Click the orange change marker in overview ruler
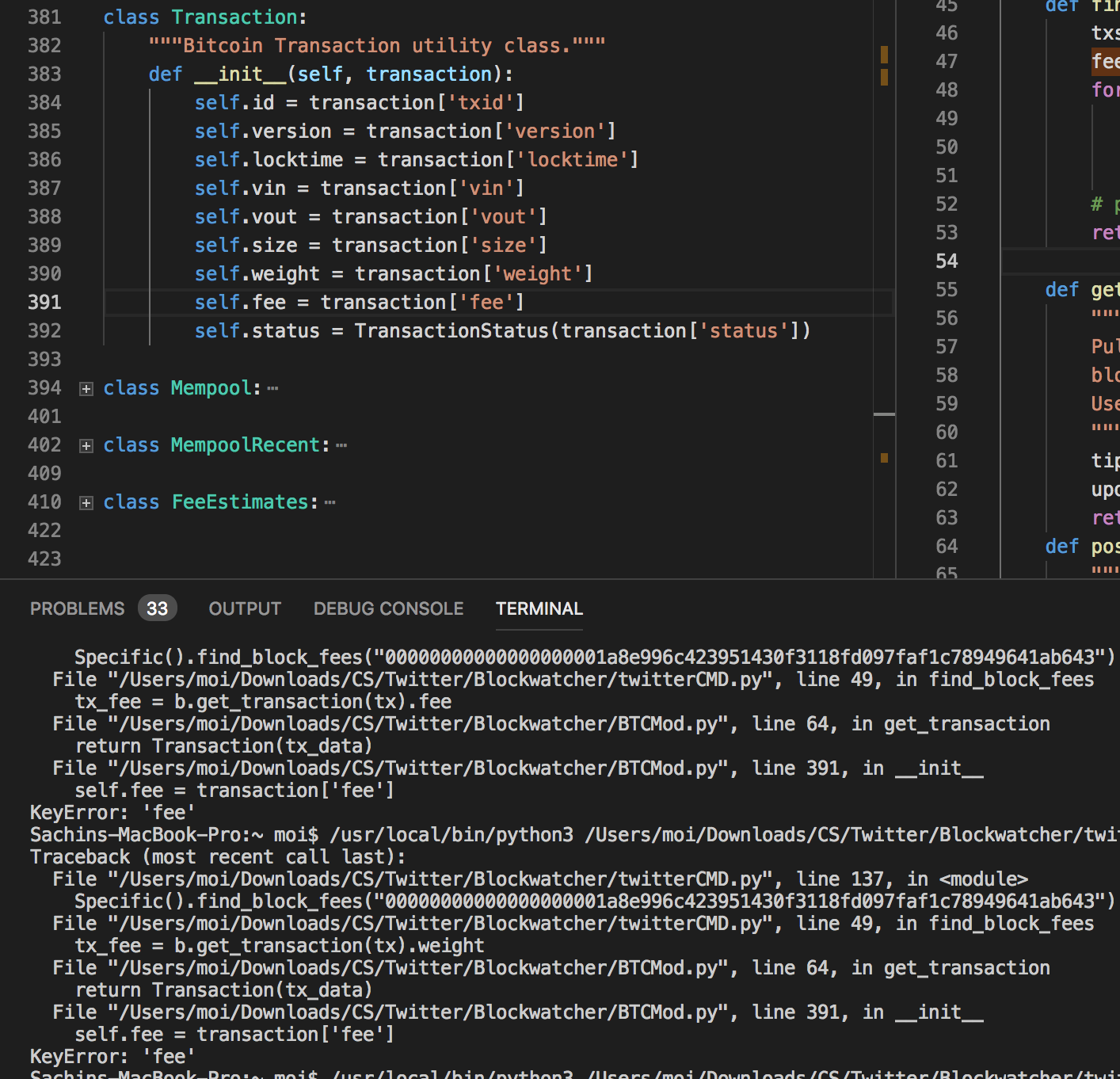The image size is (1120, 1079). pyautogui.click(x=884, y=55)
